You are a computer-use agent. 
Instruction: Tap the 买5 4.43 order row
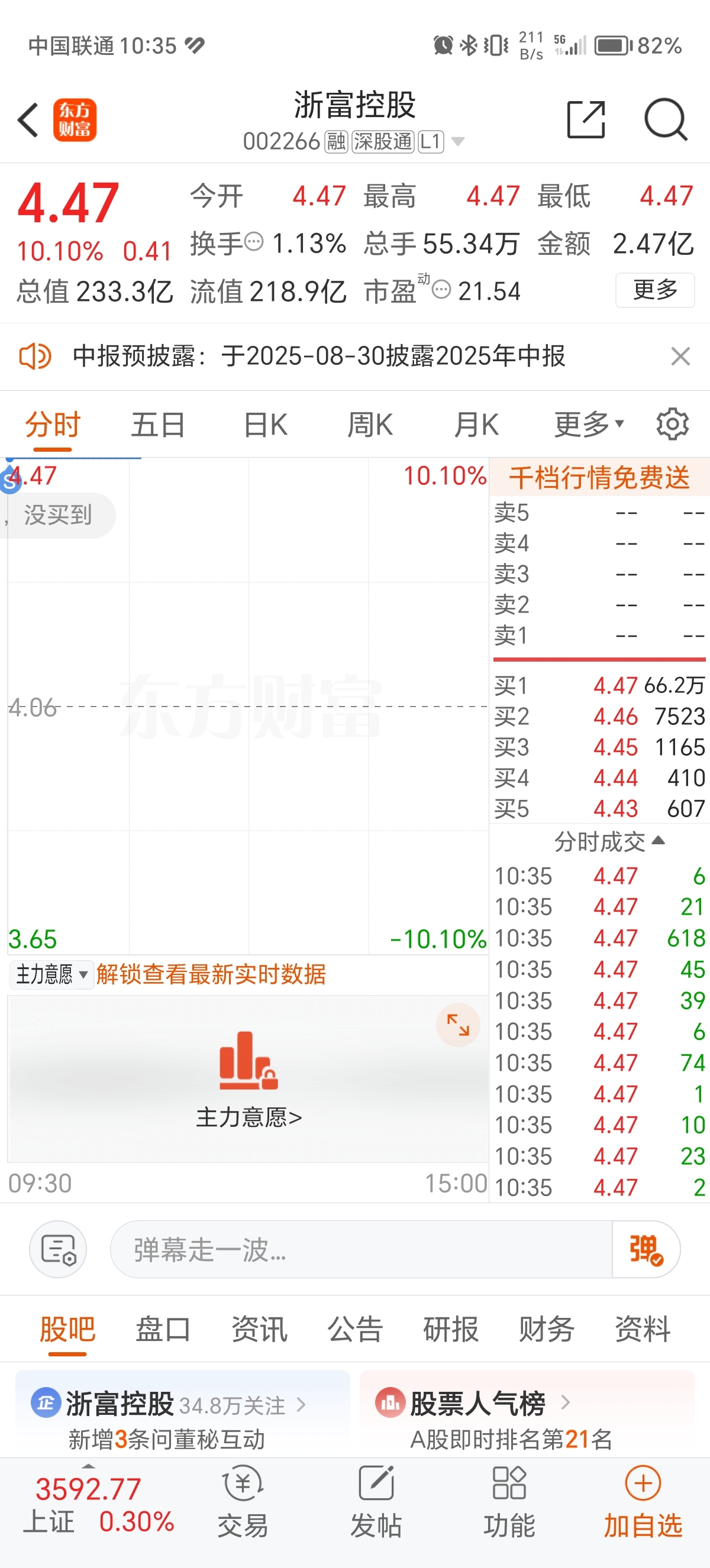coord(599,809)
